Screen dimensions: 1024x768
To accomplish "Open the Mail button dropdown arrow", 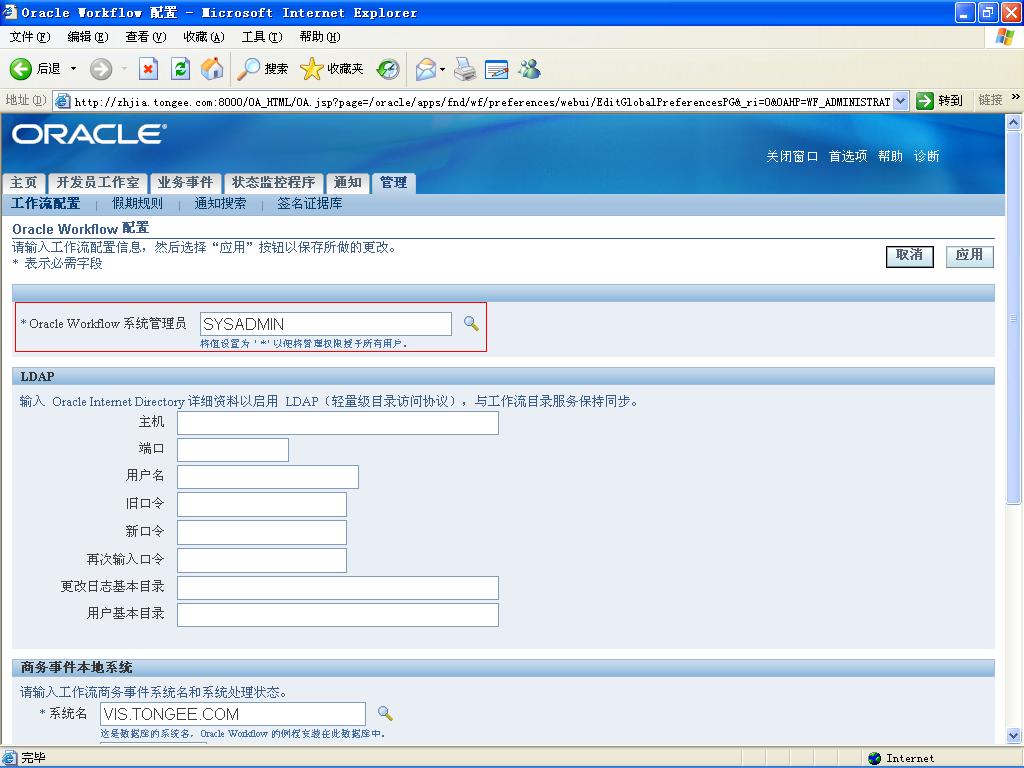I will [442, 69].
